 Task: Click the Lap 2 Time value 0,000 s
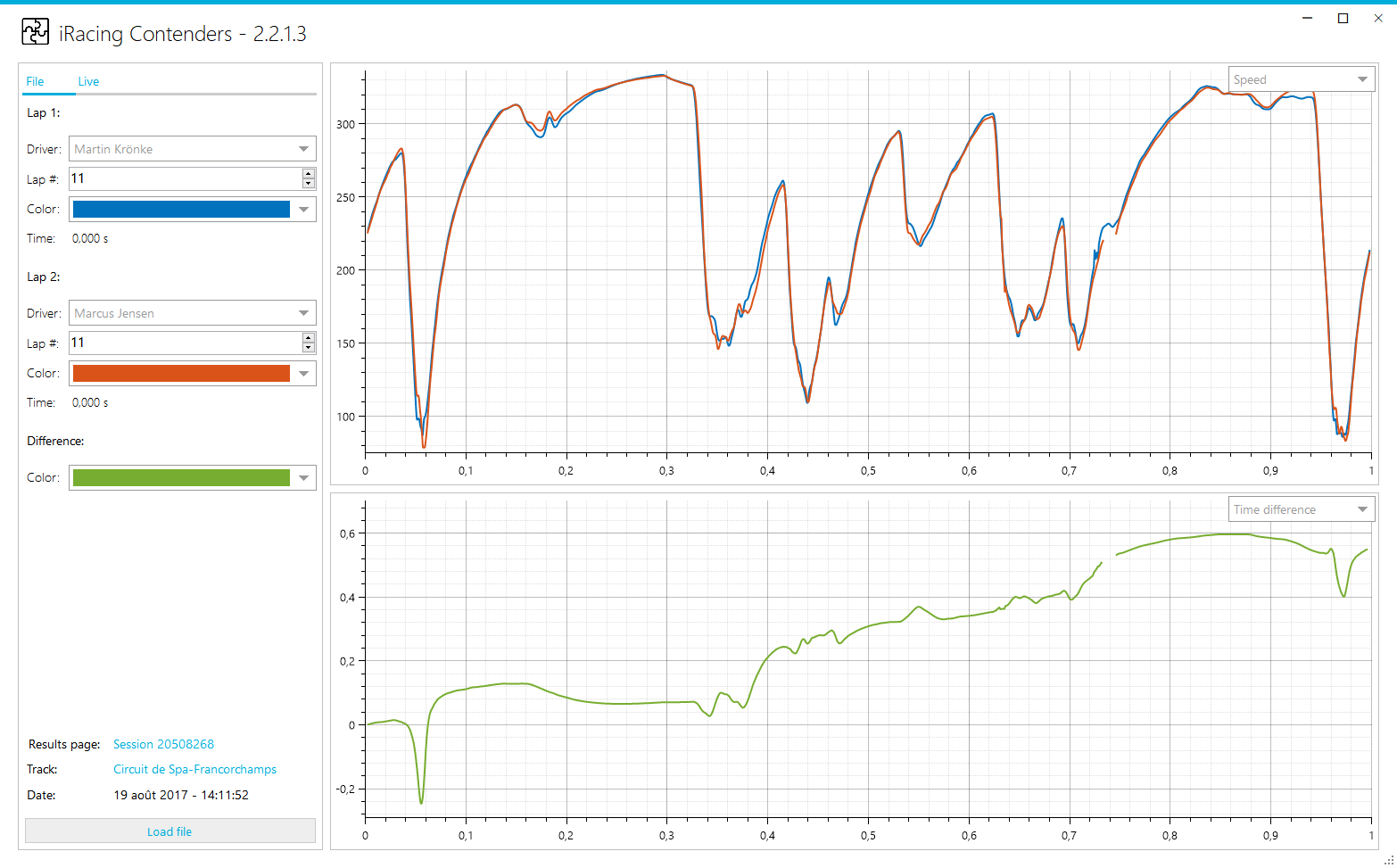[x=90, y=402]
